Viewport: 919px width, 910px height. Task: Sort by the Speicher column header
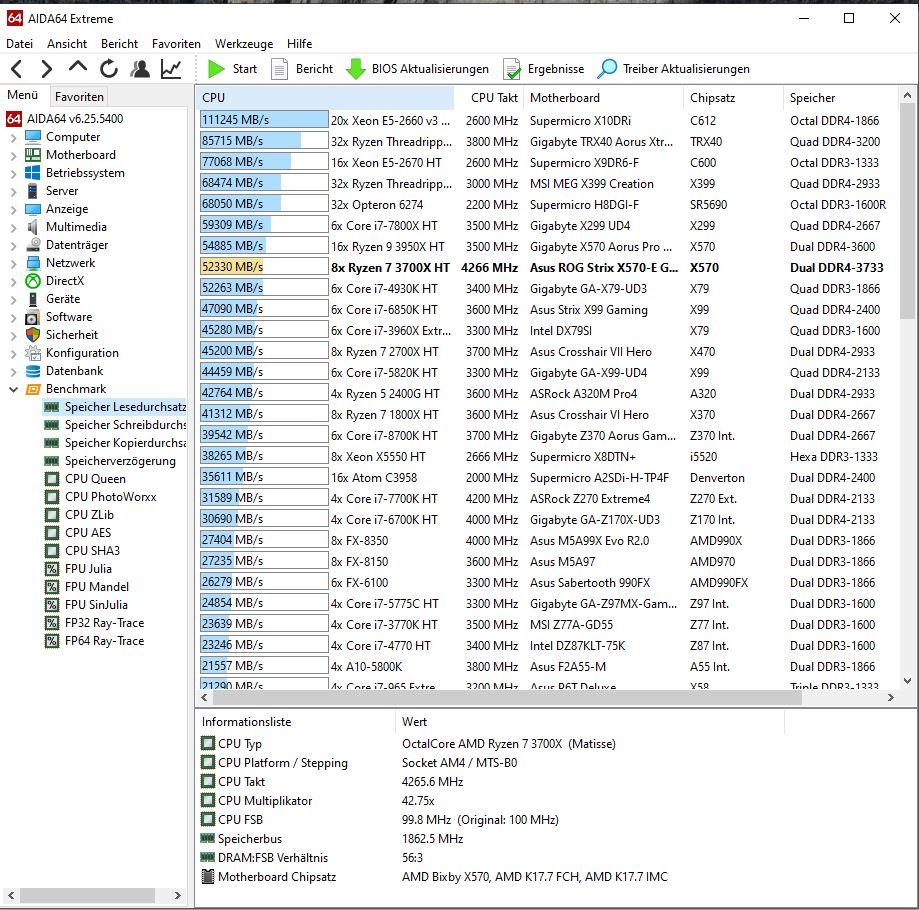[x=840, y=98]
